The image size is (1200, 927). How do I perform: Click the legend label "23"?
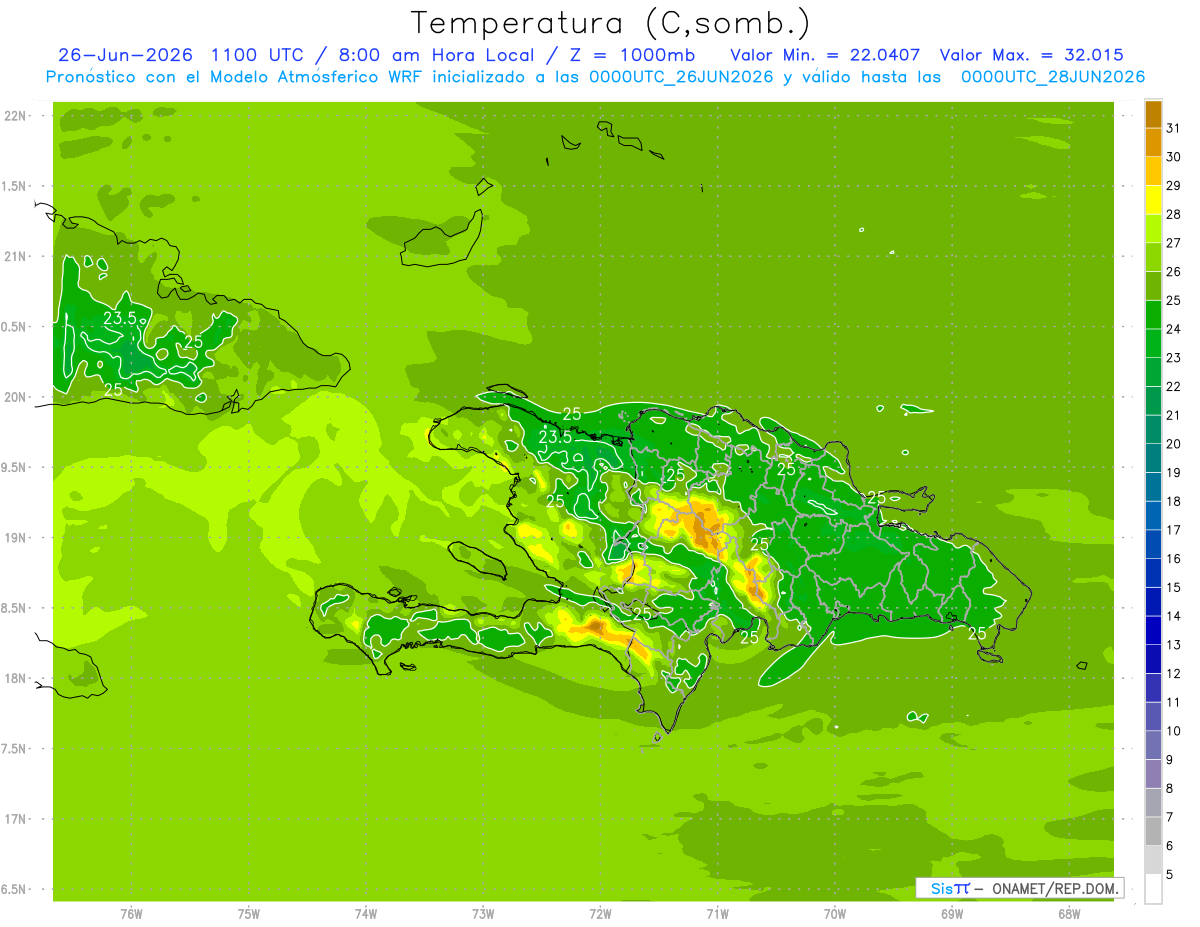(x=1173, y=358)
